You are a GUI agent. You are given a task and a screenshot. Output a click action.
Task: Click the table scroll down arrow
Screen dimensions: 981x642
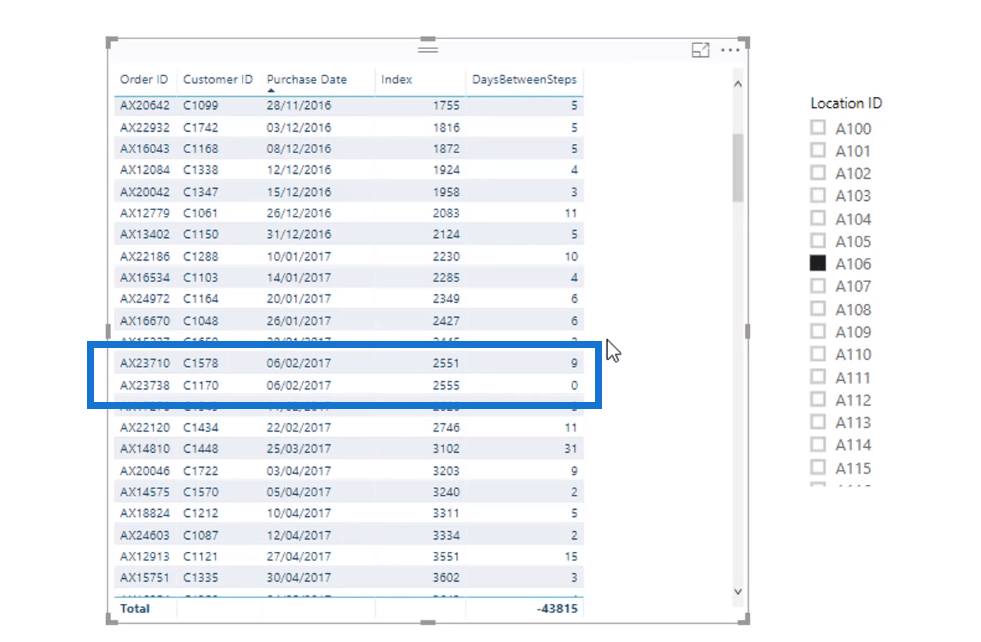[738, 591]
